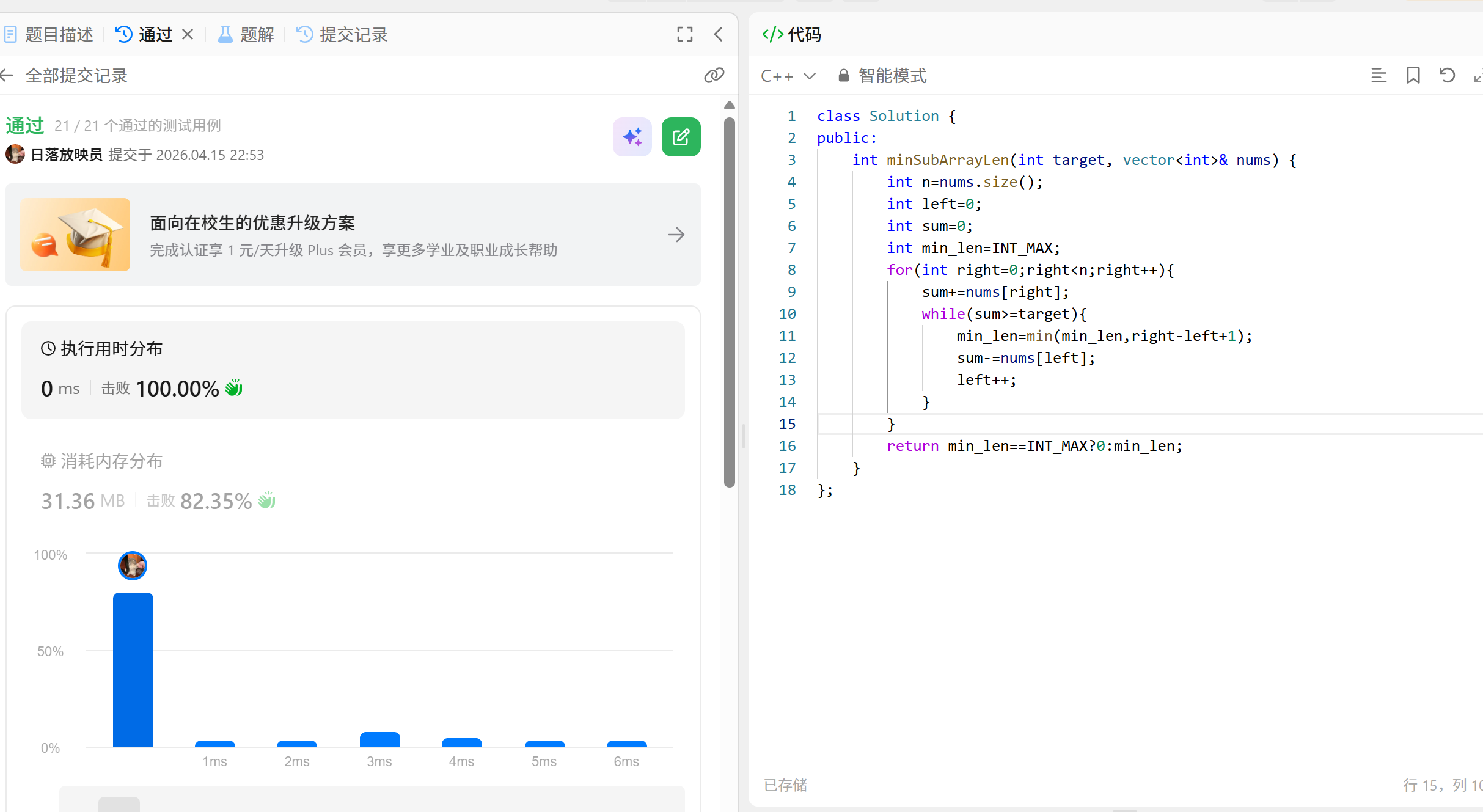Copy submission link via chain icon
Image resolution: width=1483 pixels, height=812 pixels.
[714, 76]
